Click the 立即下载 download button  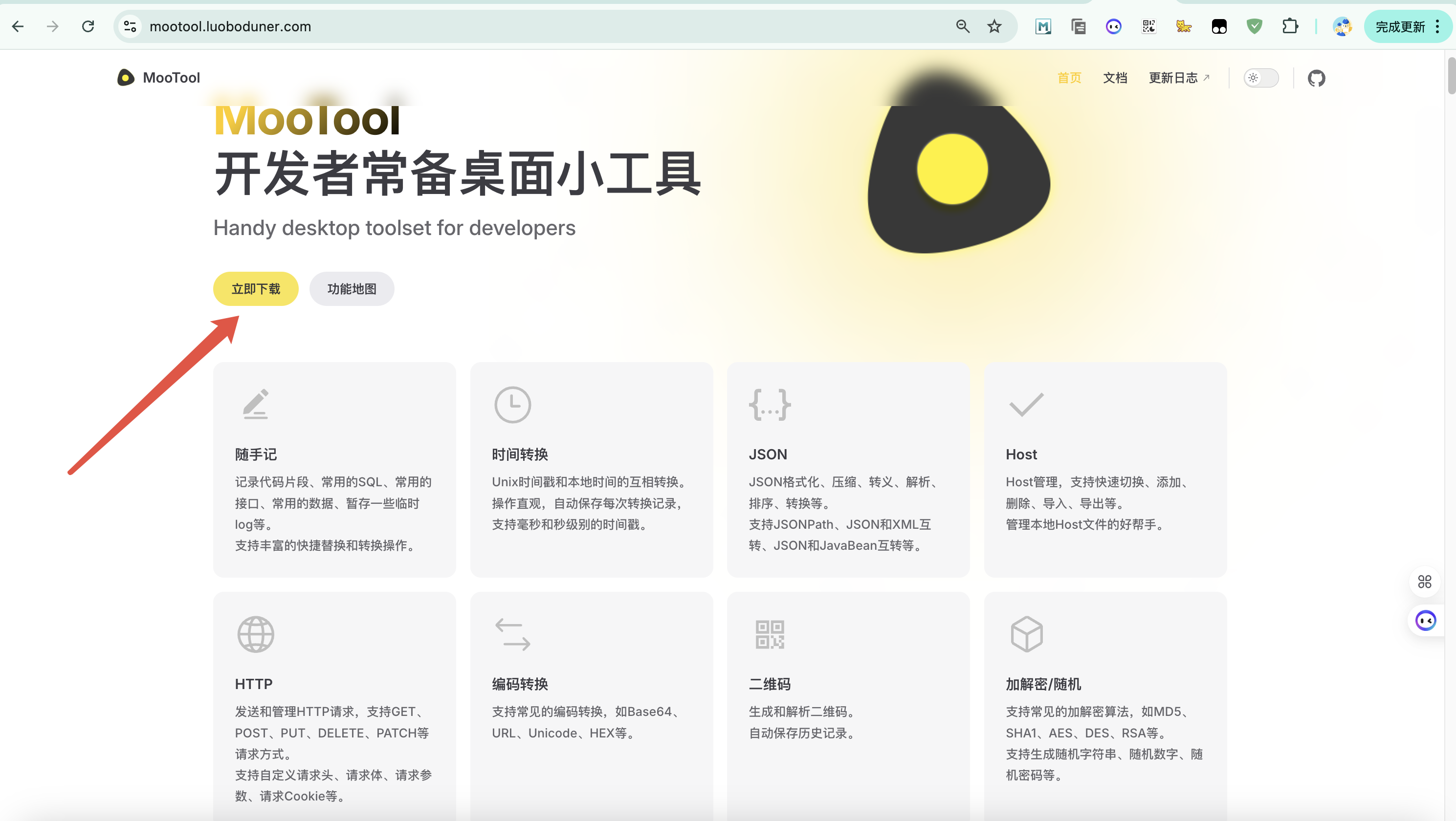pyautogui.click(x=256, y=289)
